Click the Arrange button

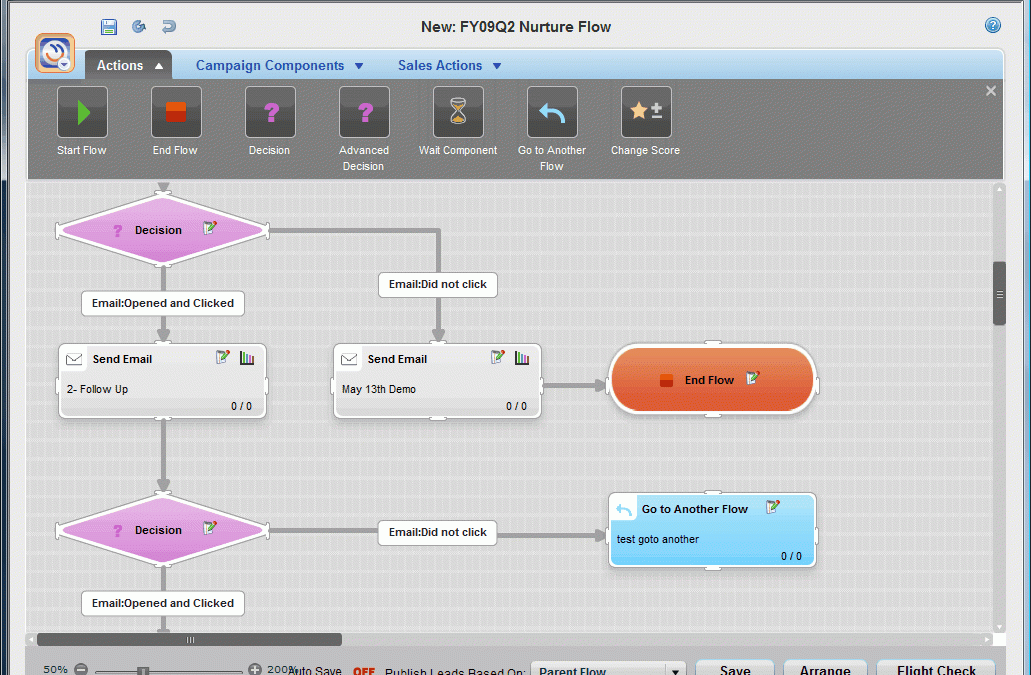[825, 668]
